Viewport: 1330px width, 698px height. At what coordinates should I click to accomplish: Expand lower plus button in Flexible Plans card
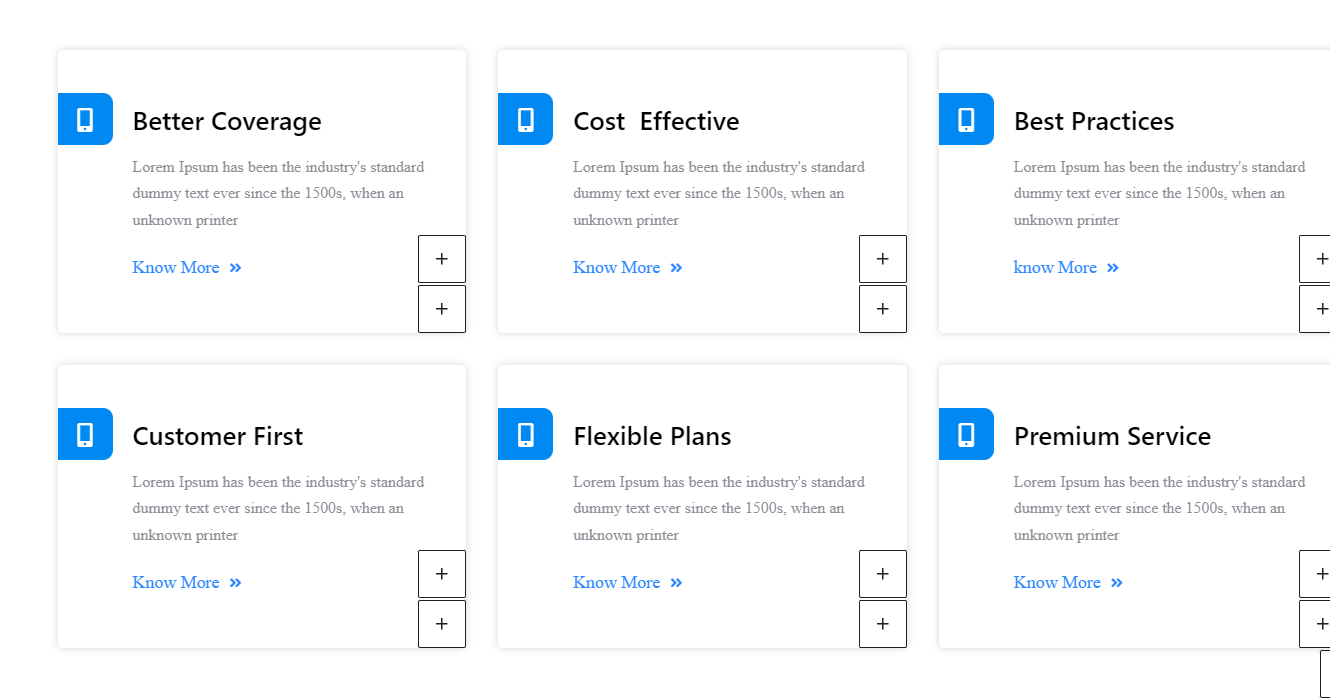click(x=883, y=624)
